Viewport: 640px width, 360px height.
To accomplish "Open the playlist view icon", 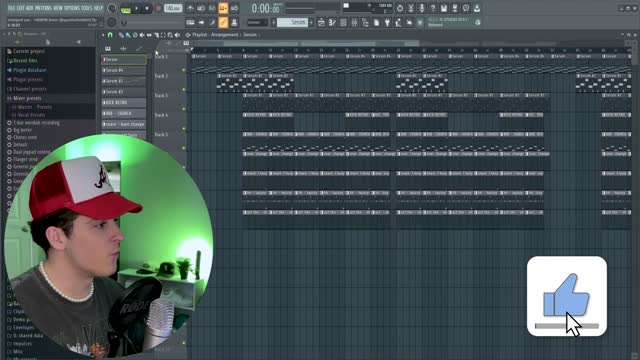I will click(x=321, y=23).
